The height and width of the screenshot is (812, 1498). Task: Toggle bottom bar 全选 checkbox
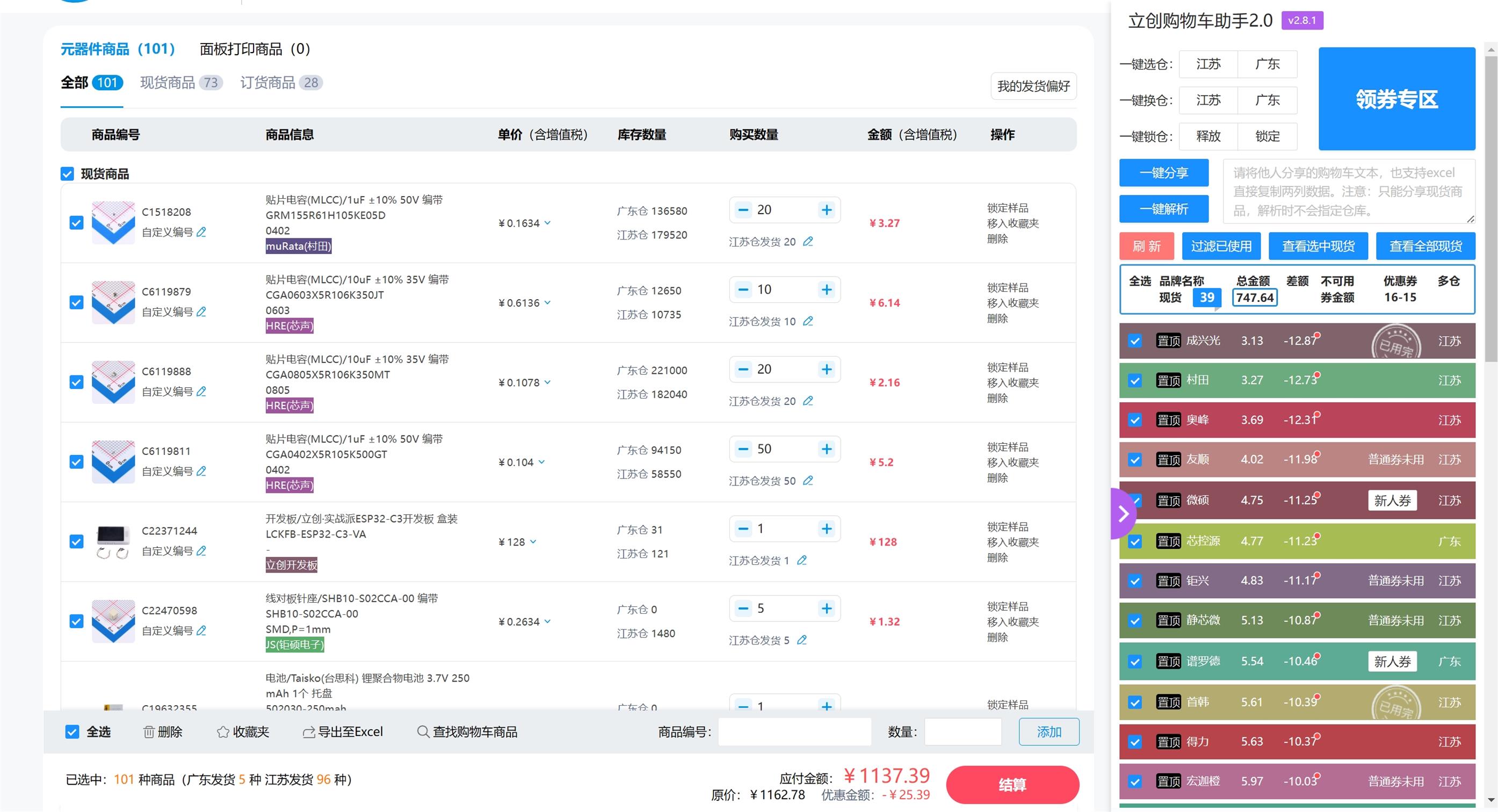point(72,732)
